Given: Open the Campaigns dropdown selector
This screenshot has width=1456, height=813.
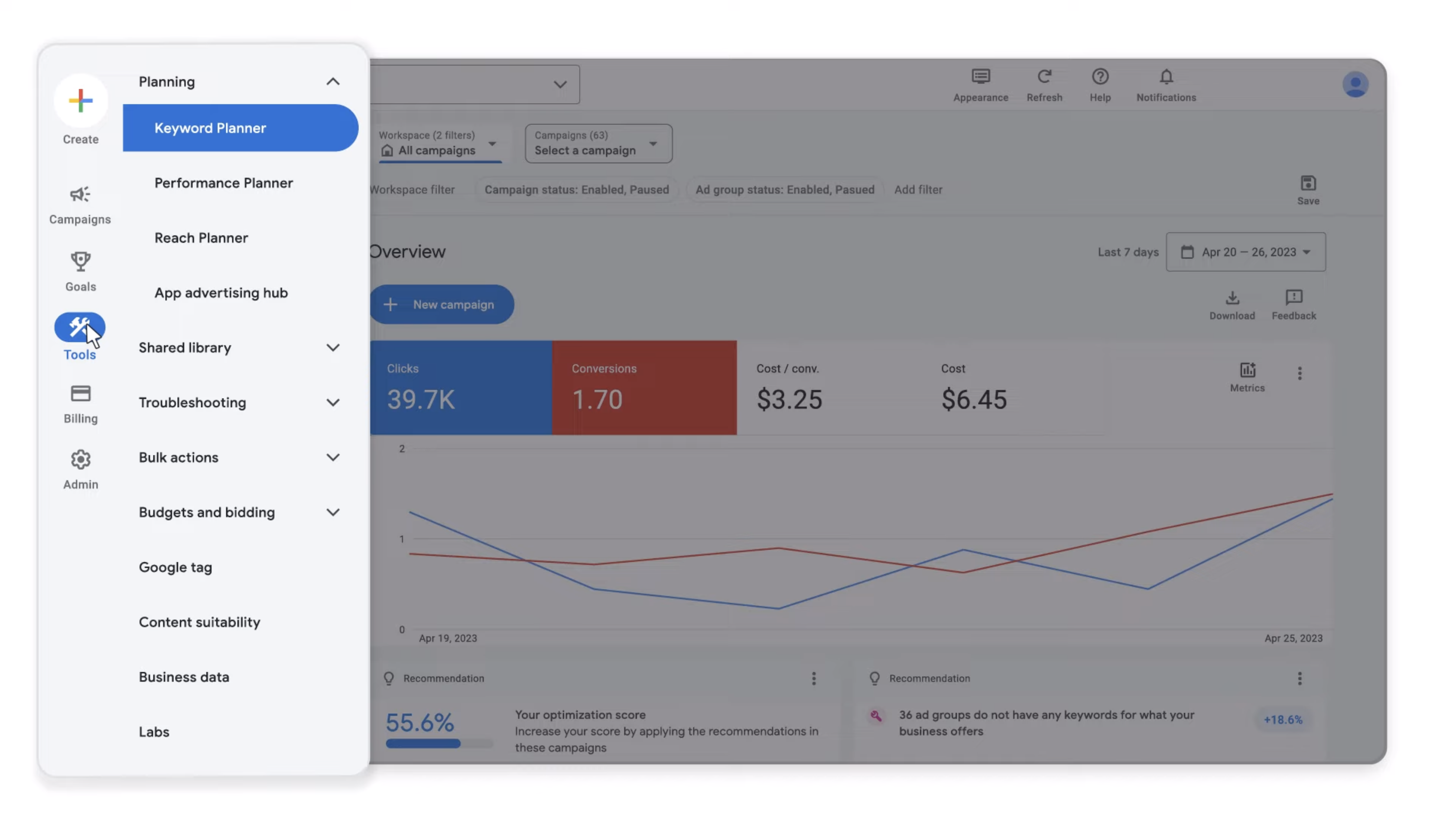Looking at the screenshot, I should coord(597,143).
